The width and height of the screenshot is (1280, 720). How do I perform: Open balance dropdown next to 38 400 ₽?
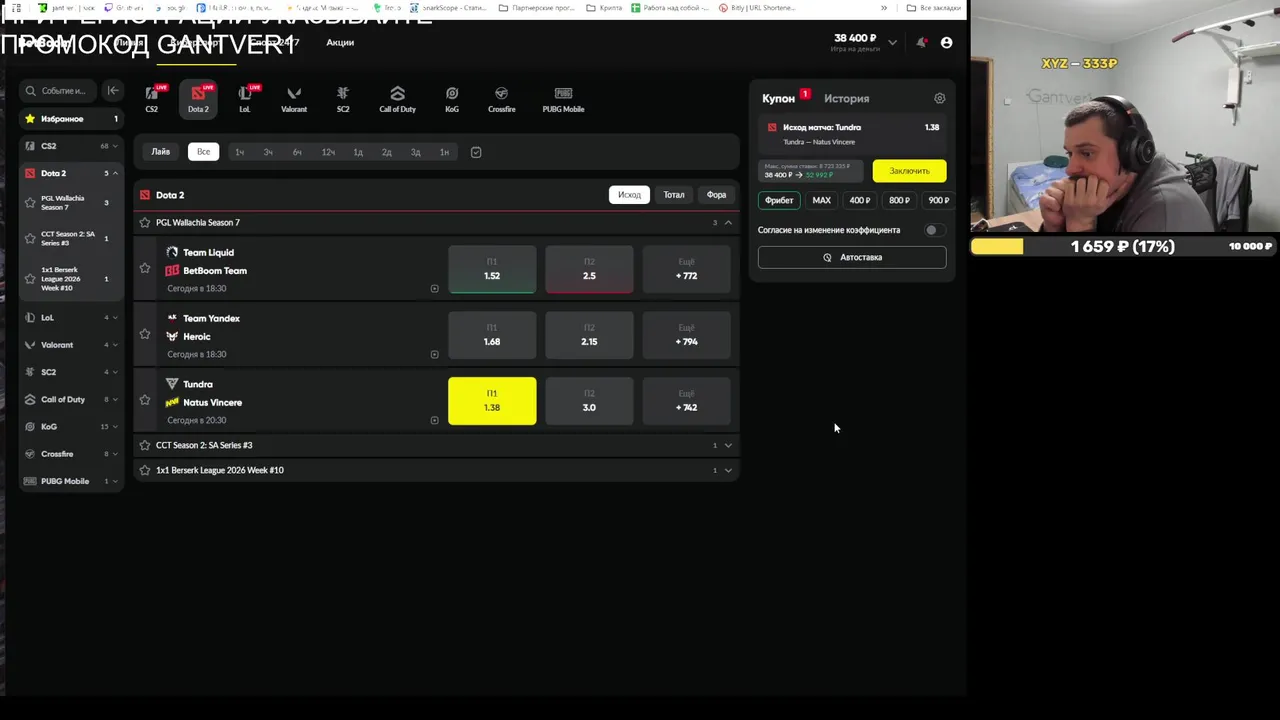coord(892,42)
